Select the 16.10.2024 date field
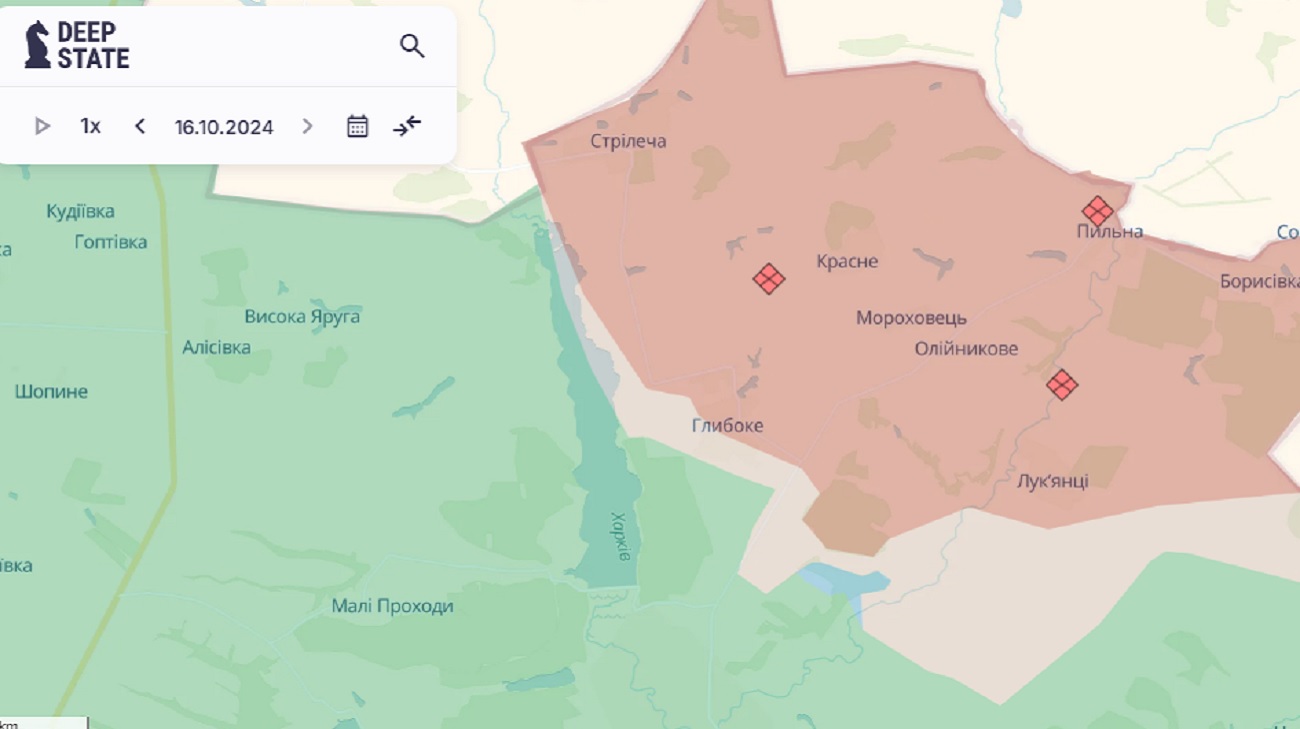1300x729 pixels. tap(224, 127)
